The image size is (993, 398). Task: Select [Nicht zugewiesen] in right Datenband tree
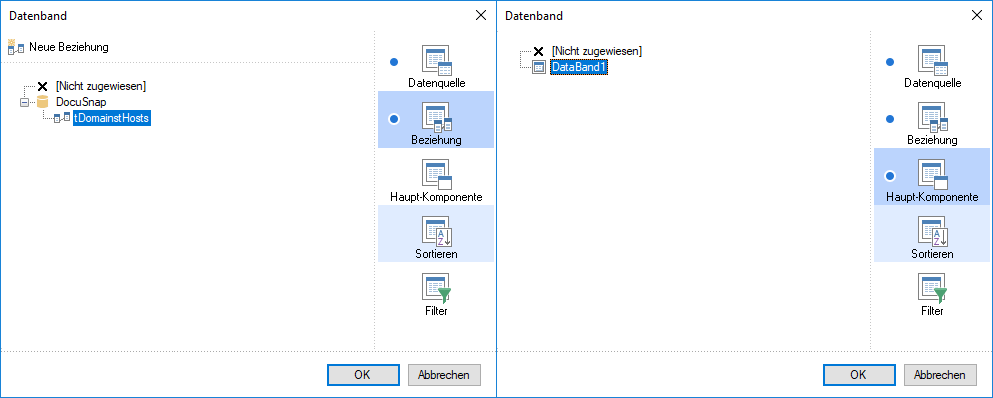tap(597, 51)
